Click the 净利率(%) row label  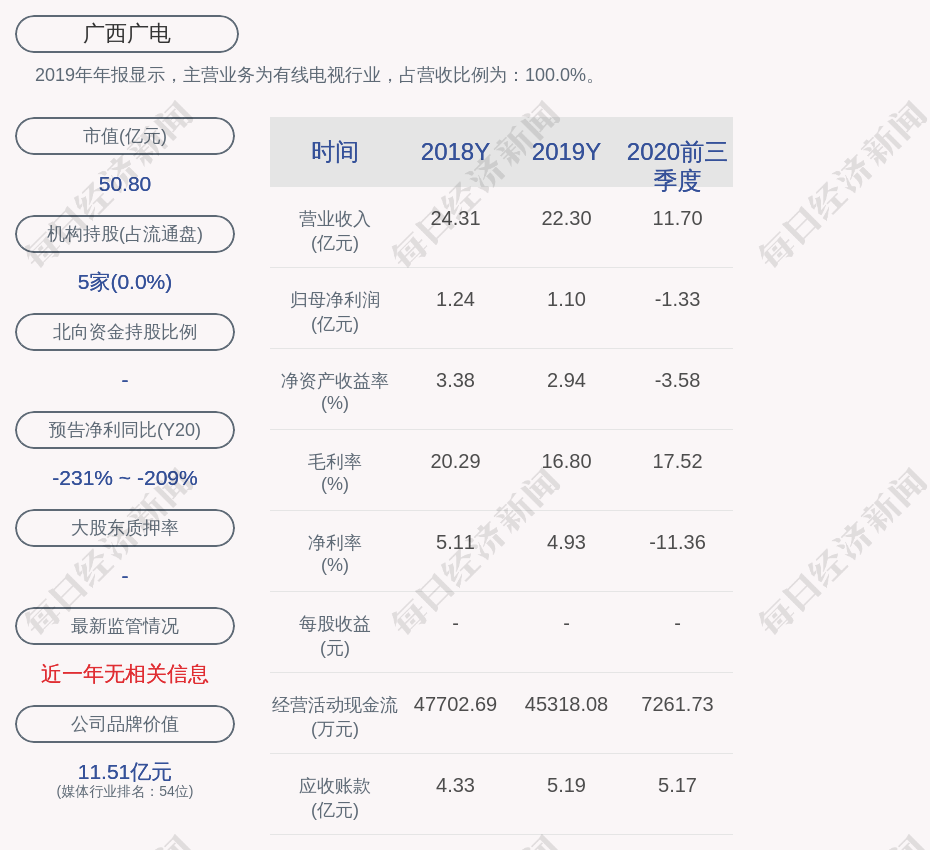[x=335, y=553]
